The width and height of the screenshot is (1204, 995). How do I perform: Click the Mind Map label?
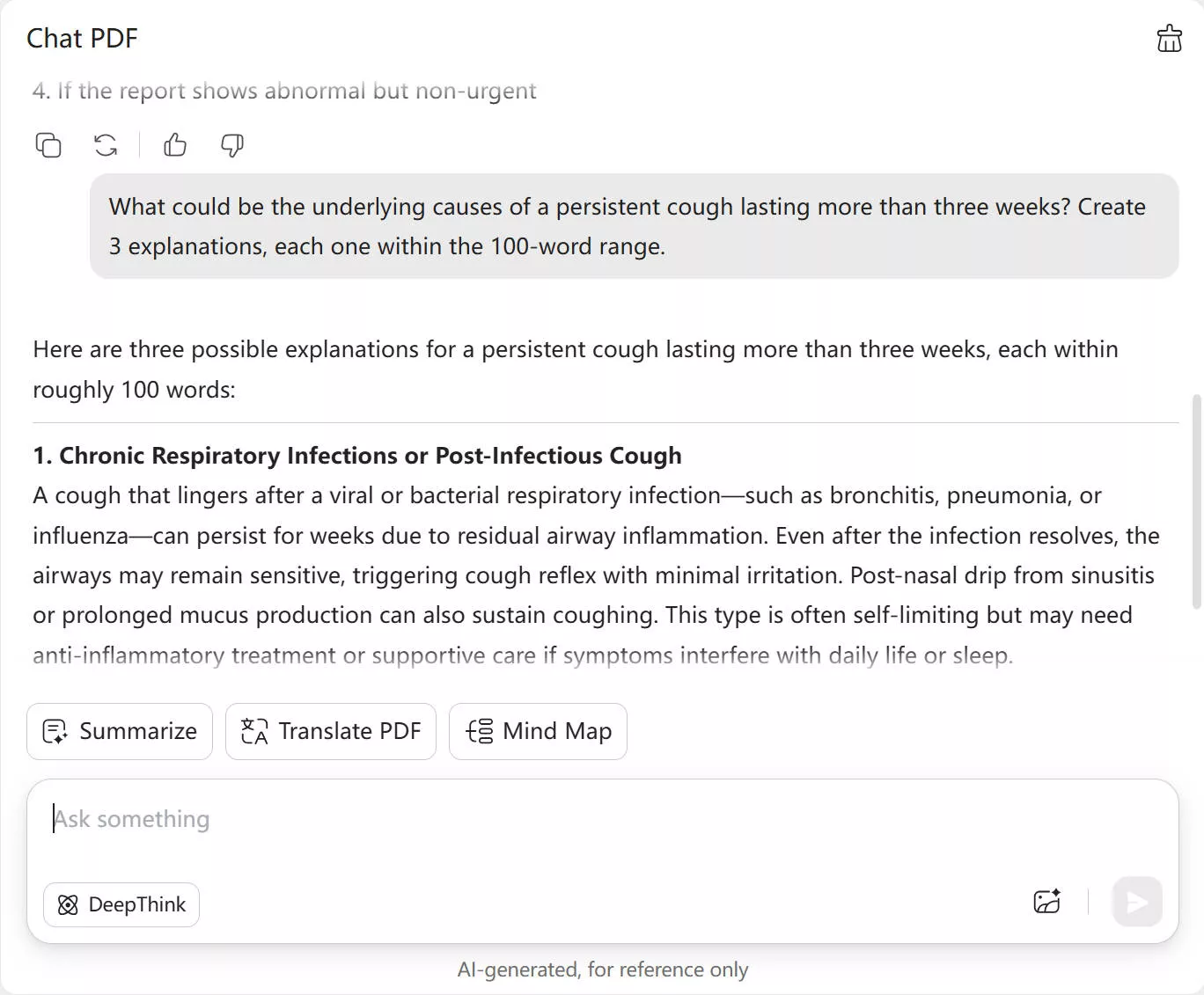click(557, 731)
